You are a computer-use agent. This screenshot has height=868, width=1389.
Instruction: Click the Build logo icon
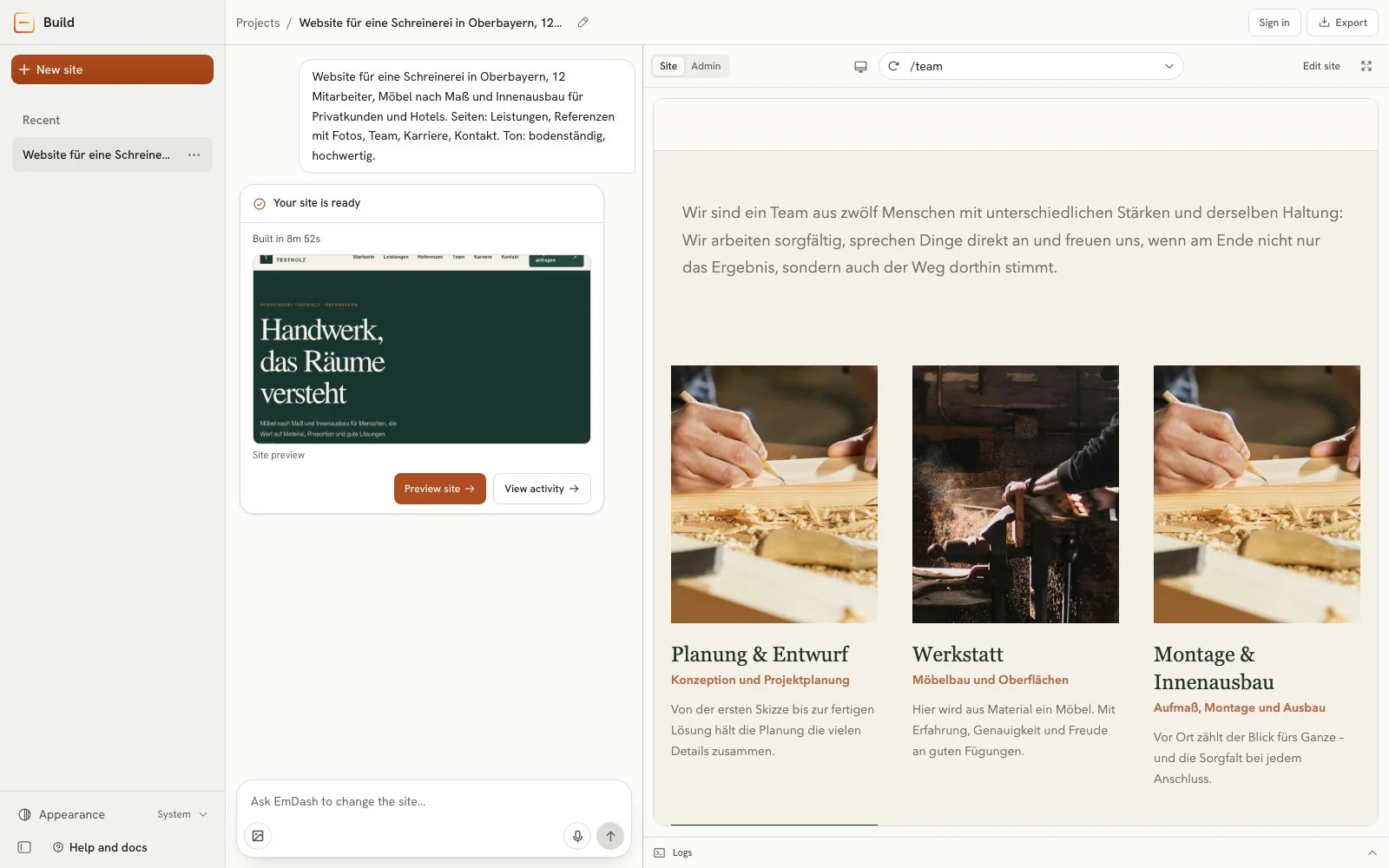click(24, 23)
